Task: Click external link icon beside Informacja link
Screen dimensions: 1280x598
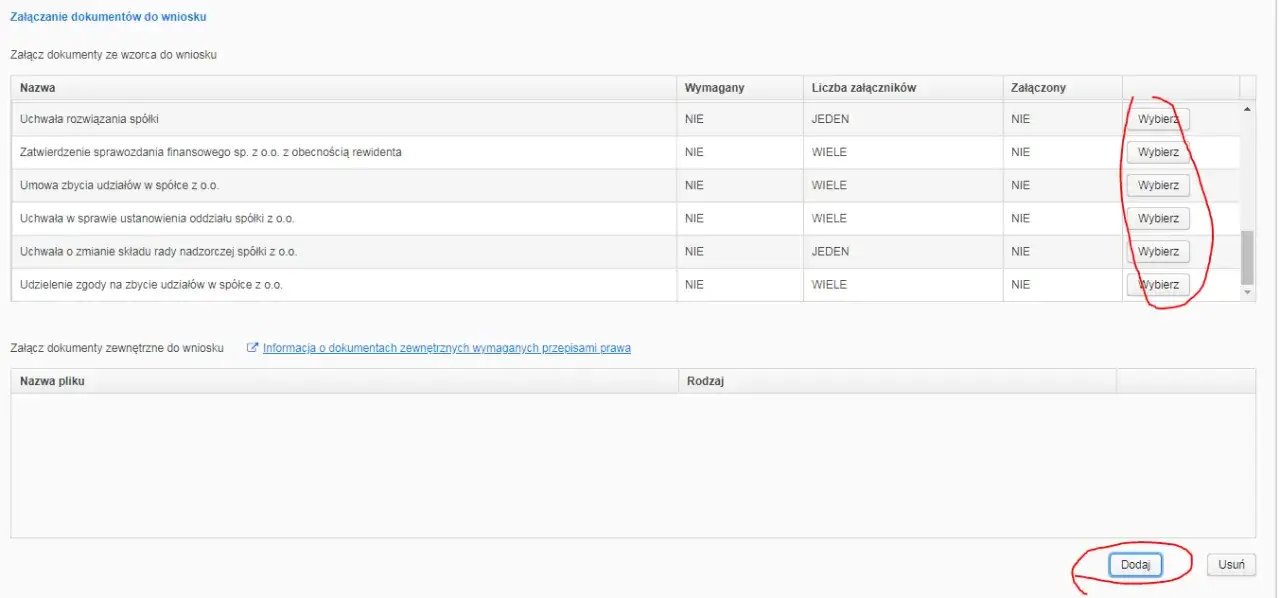Action: click(x=253, y=348)
